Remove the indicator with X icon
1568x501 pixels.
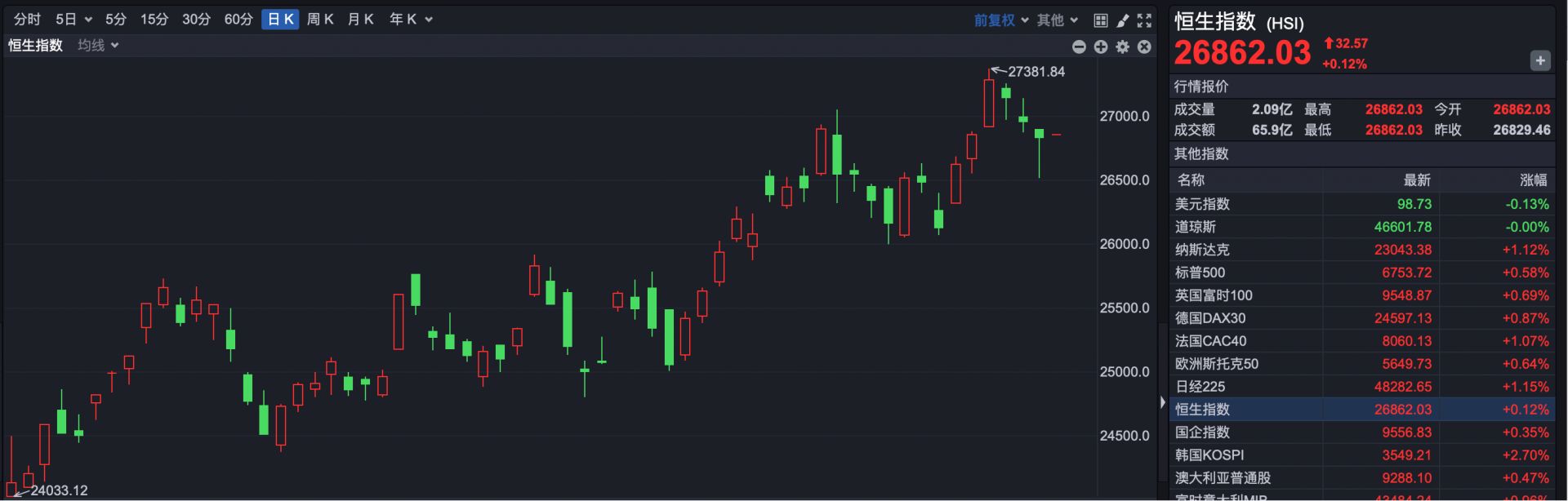click(1144, 47)
